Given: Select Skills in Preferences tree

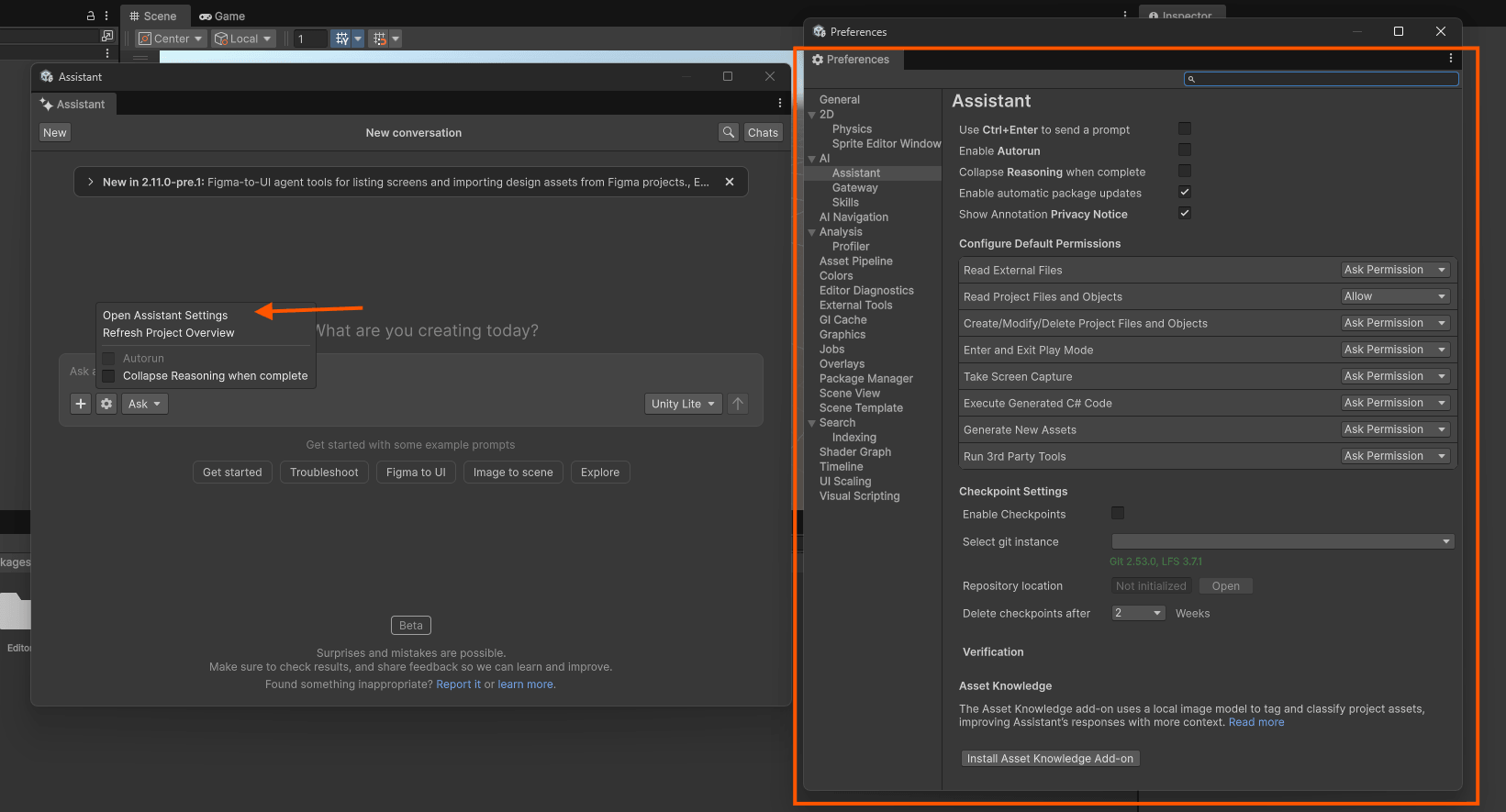Looking at the screenshot, I should coord(845,203).
